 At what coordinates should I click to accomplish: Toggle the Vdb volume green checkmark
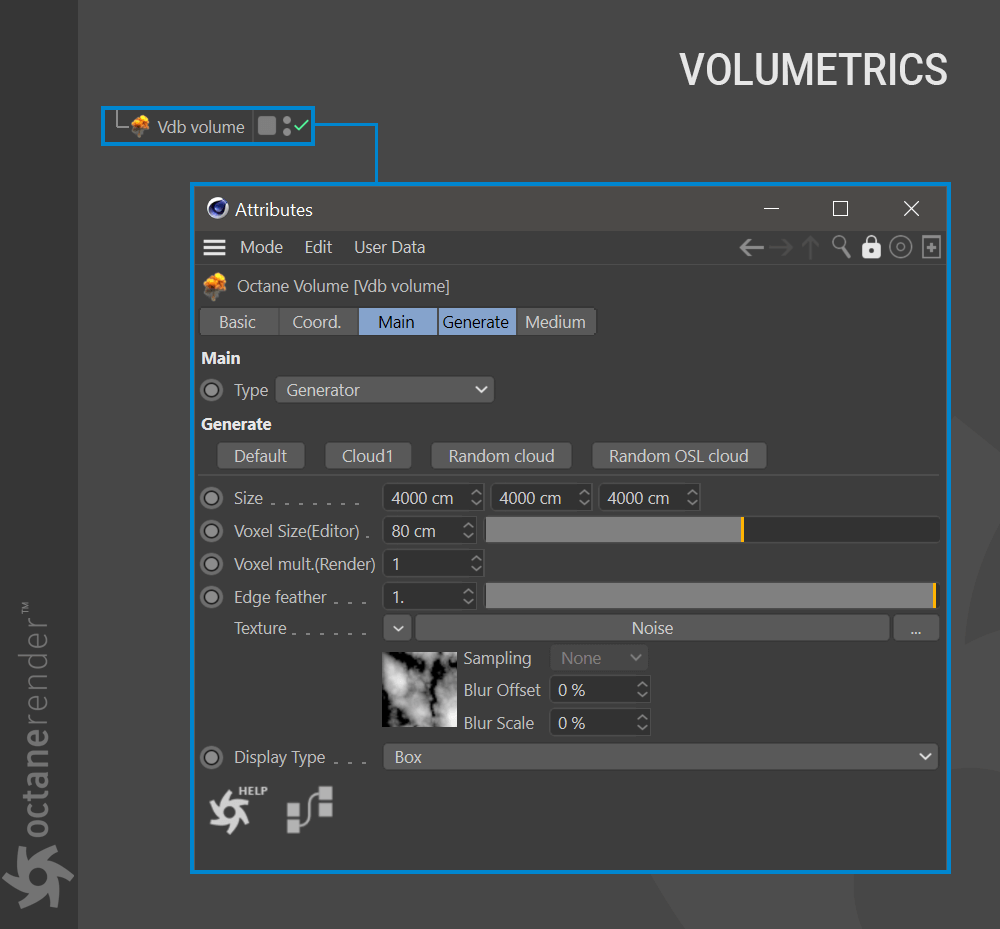[301, 125]
